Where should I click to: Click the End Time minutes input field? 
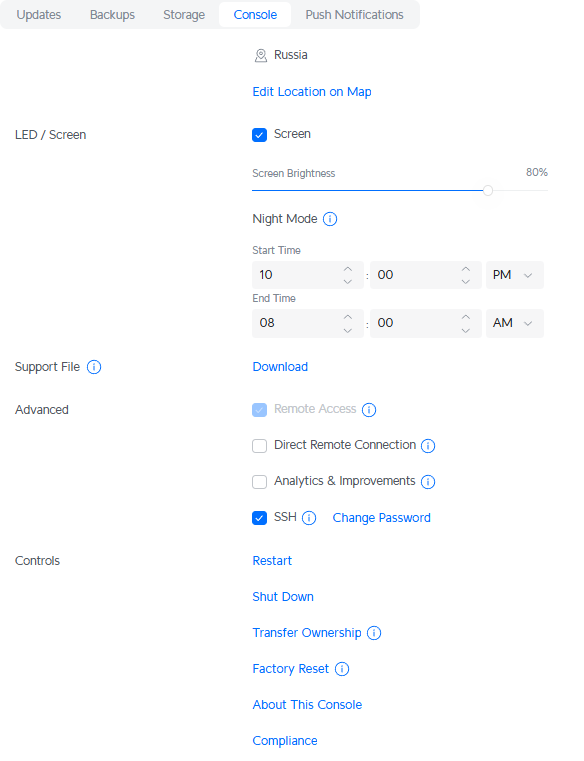click(x=426, y=323)
